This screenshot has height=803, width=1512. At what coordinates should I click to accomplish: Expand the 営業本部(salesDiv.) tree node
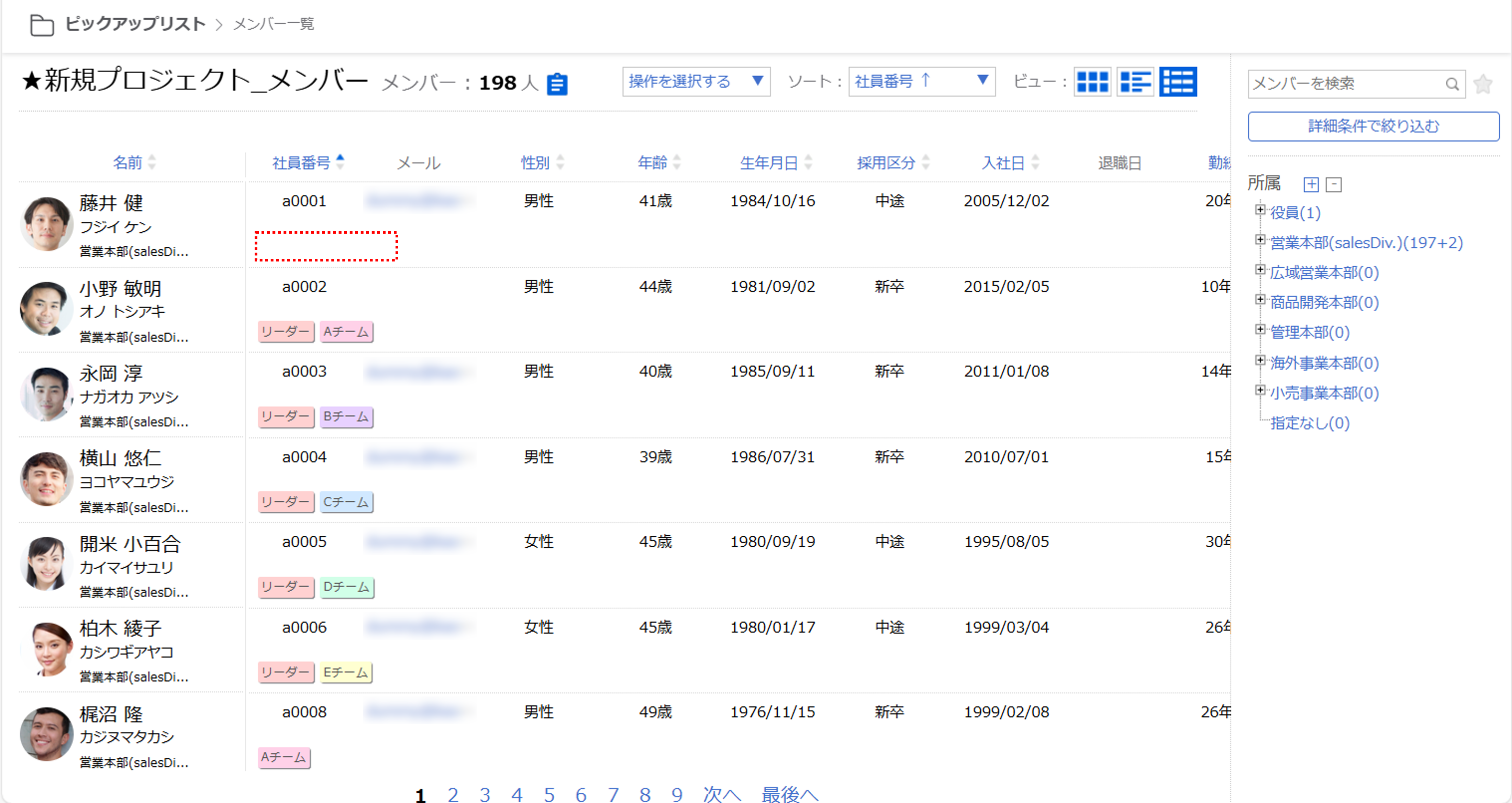[x=1260, y=239]
